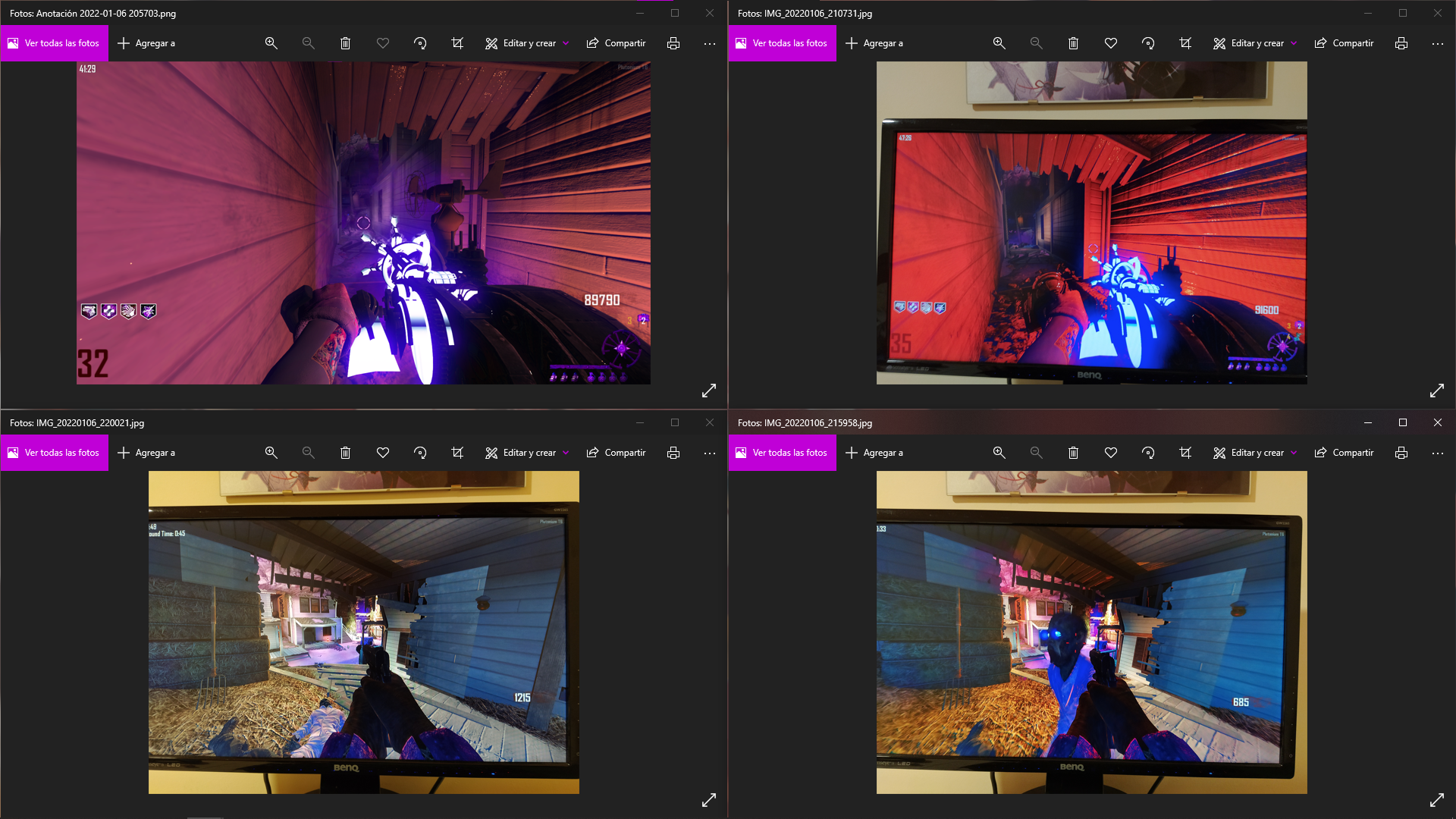This screenshot has width=1456, height=819.
Task: Share the Anotación photo via Compartir
Action: tap(616, 43)
